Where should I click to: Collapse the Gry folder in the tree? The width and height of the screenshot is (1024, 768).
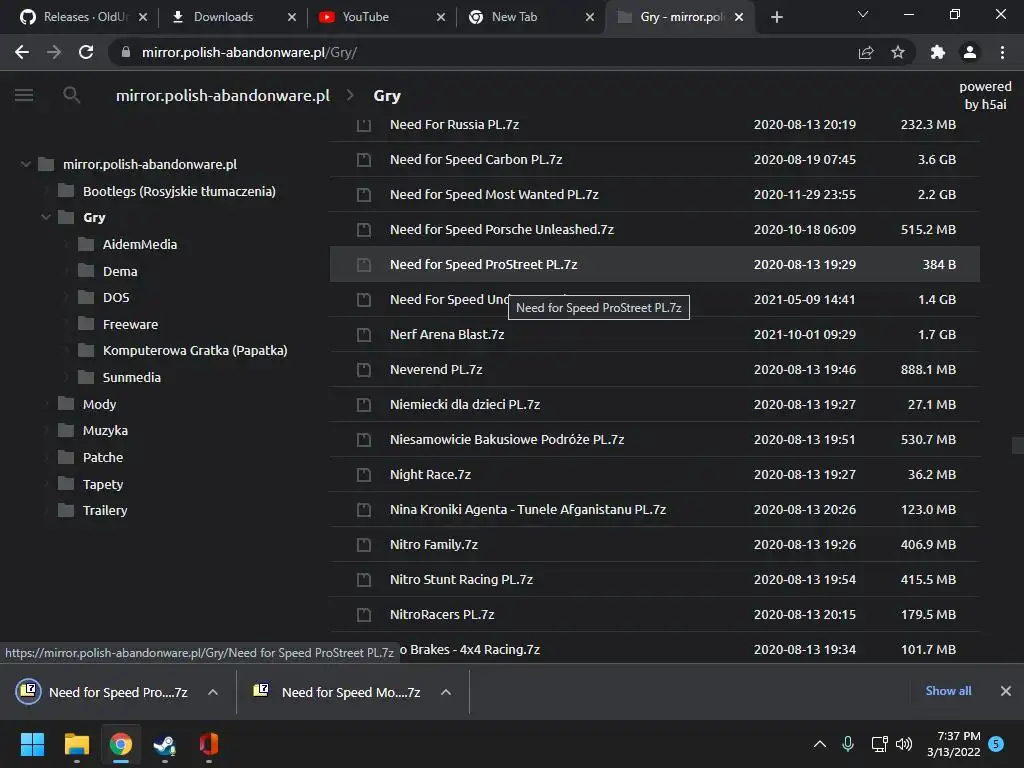click(x=46, y=217)
